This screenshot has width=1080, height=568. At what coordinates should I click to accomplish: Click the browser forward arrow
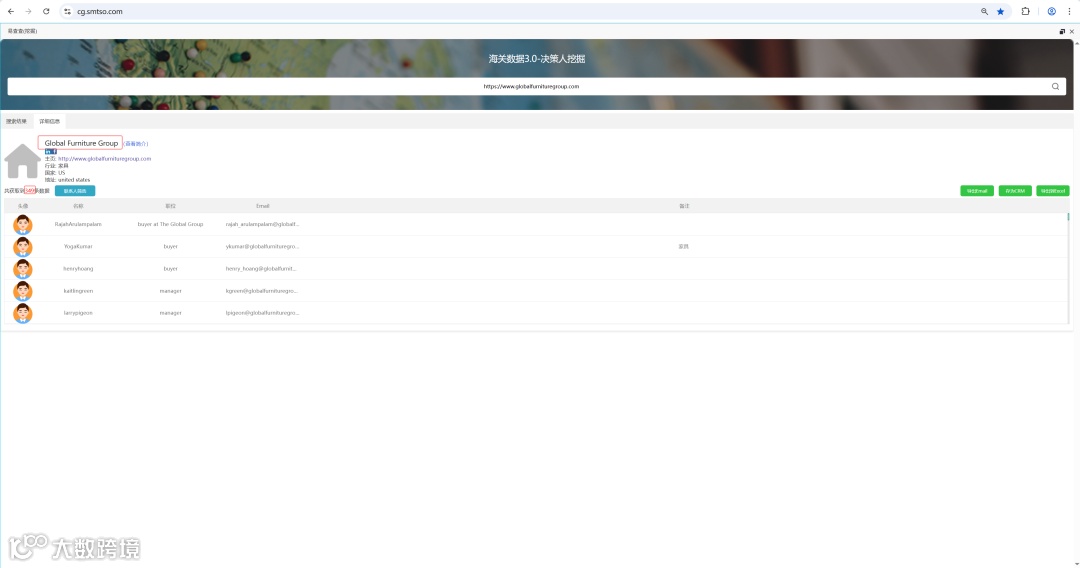pyautogui.click(x=28, y=11)
